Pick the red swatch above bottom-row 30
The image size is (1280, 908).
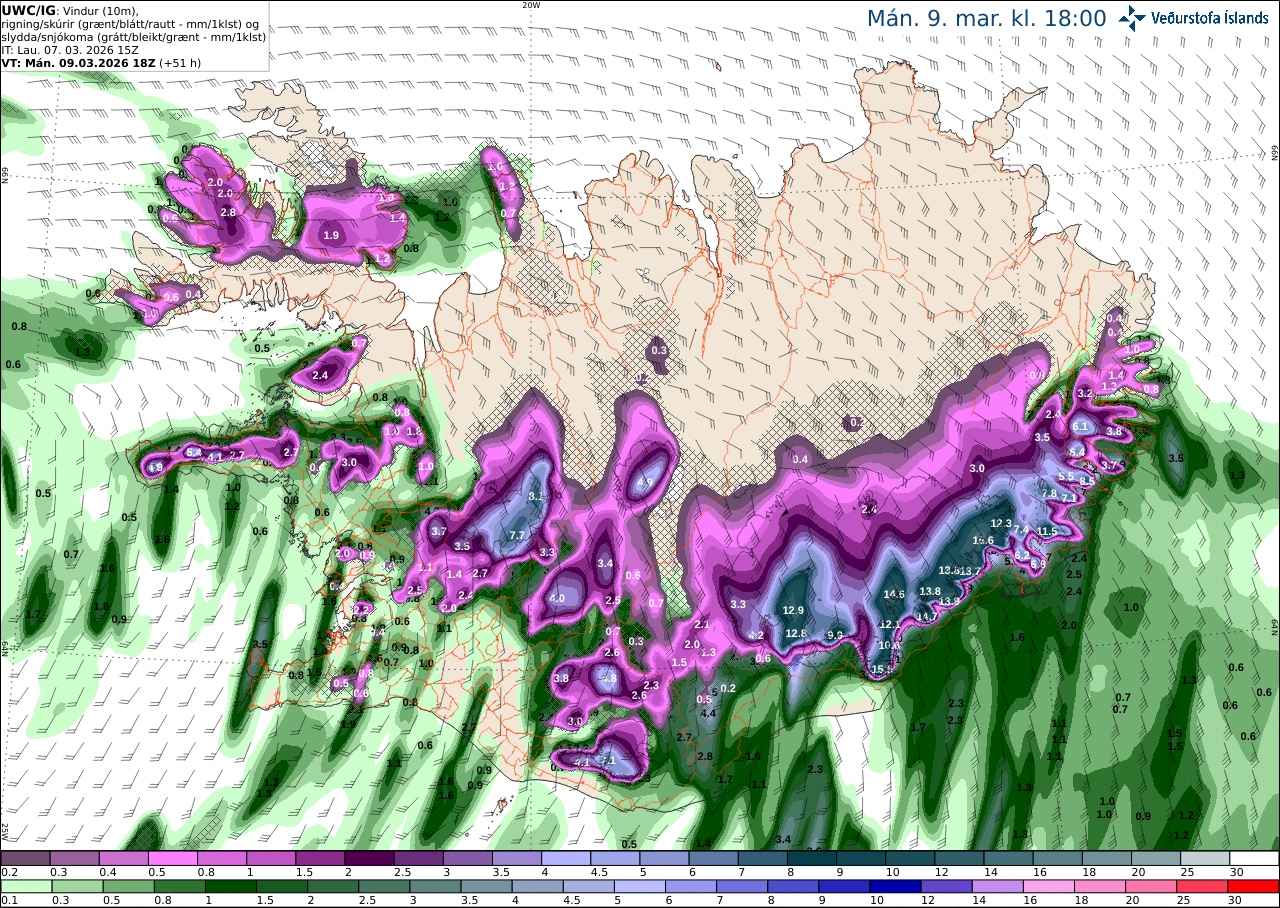pyautogui.click(x=1255, y=886)
